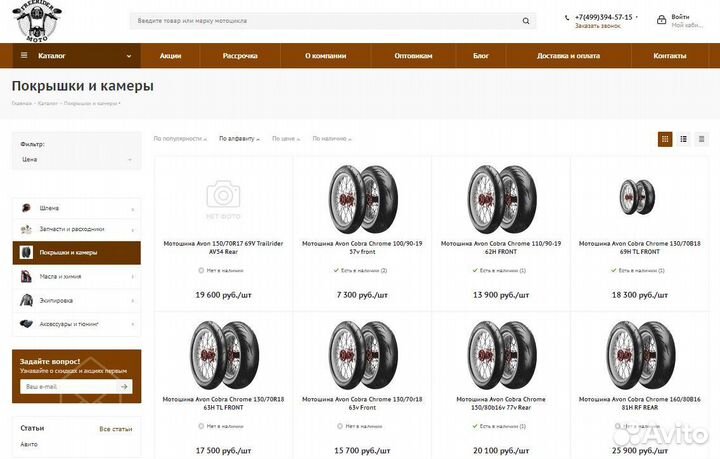Switch to compact table view
The width and height of the screenshot is (720, 459).
click(x=701, y=139)
